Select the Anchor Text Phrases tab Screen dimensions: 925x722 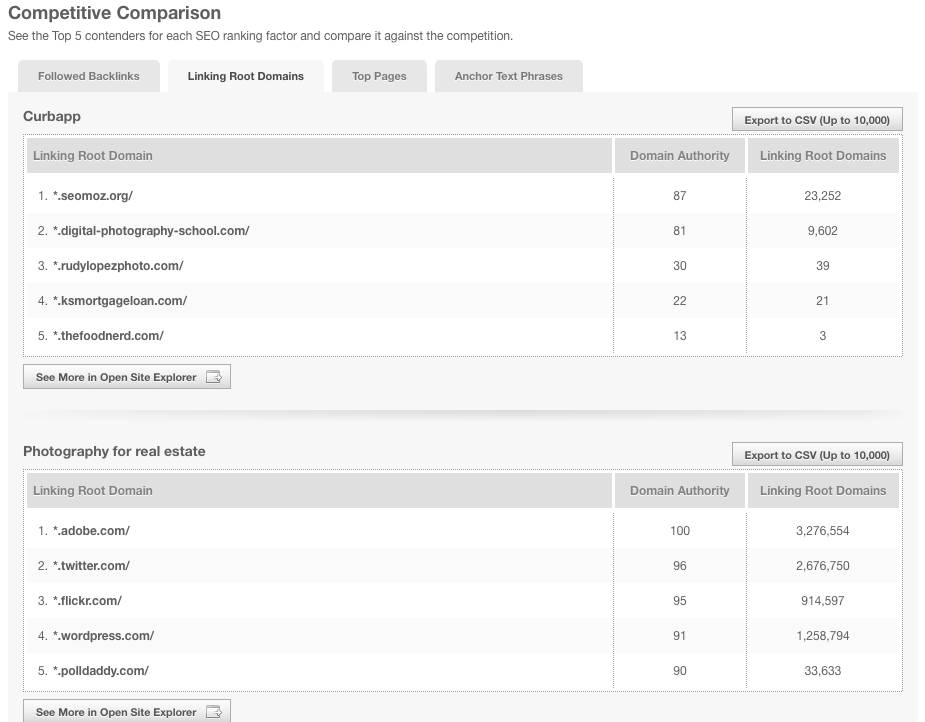(x=508, y=75)
